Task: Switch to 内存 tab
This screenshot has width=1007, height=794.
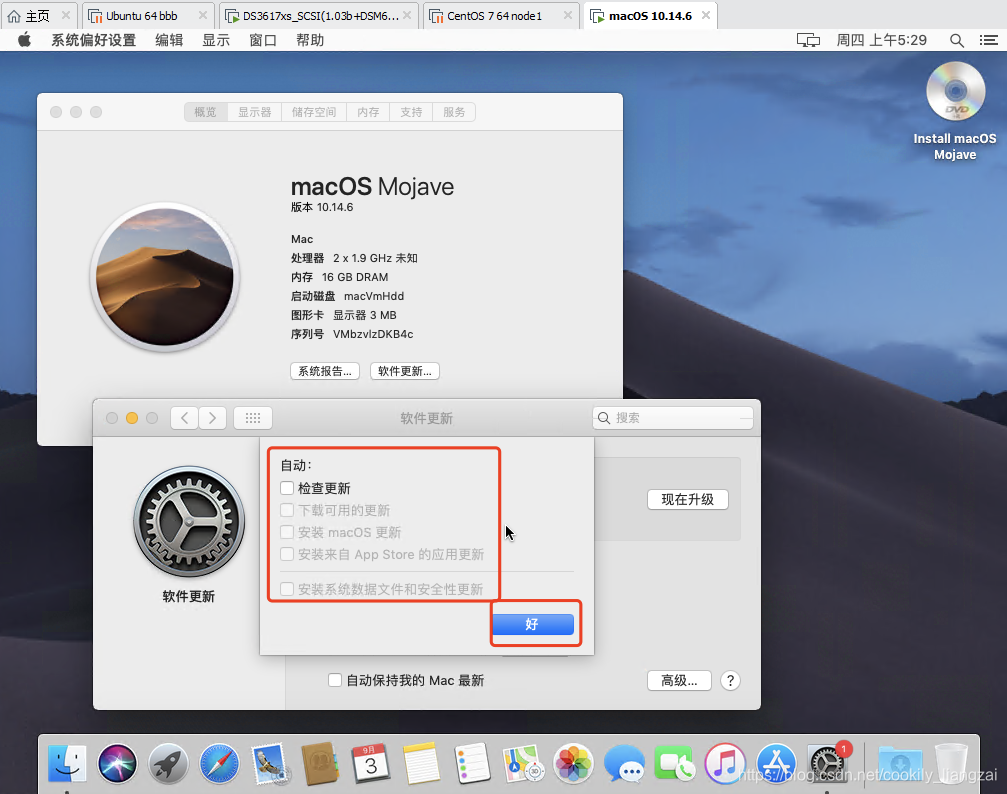Action: (368, 112)
